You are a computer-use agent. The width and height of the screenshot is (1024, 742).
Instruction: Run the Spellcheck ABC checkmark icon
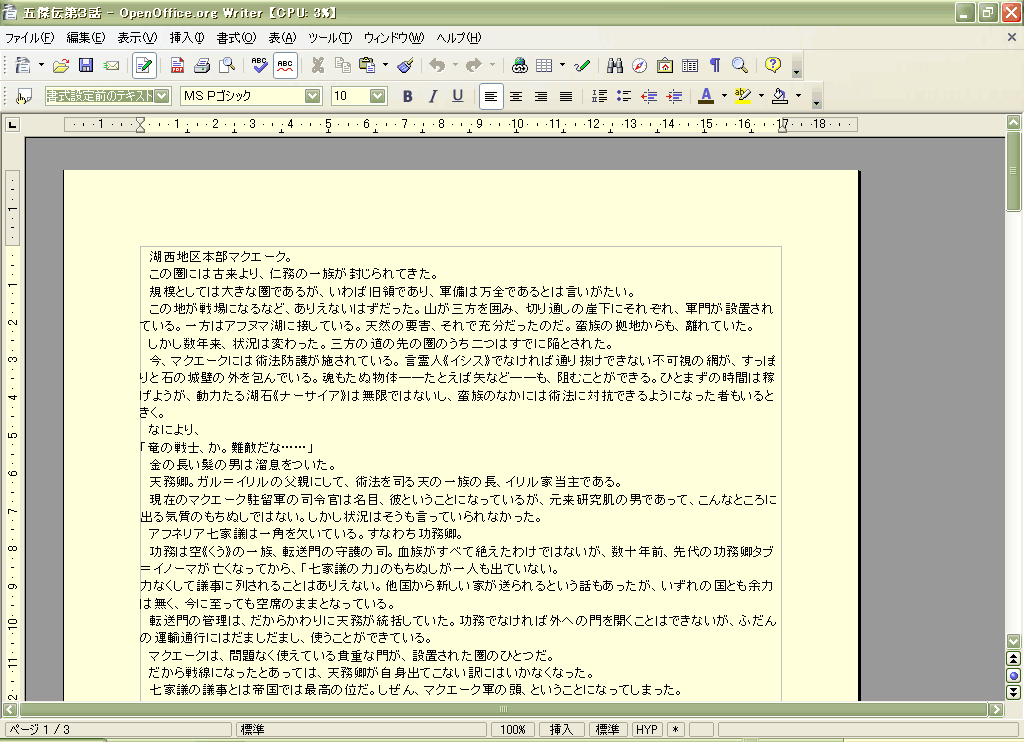259,65
